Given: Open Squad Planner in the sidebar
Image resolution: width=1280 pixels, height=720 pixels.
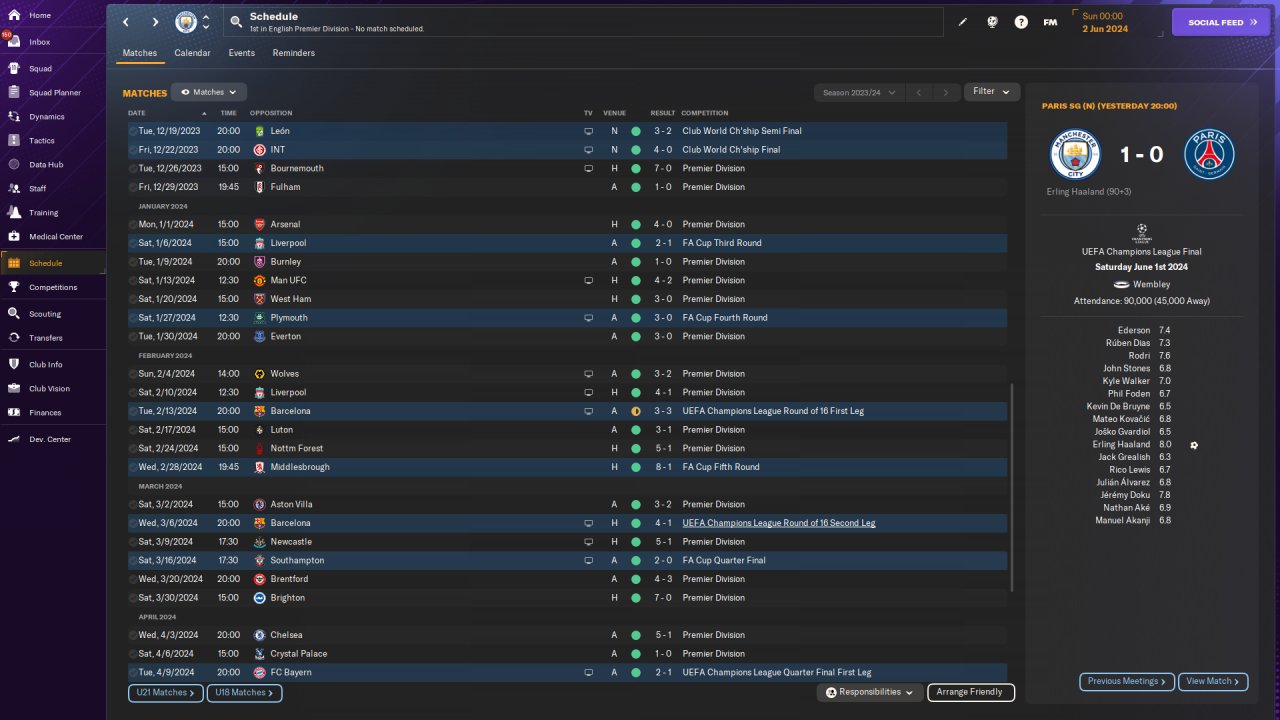Looking at the screenshot, I should tap(54, 93).
